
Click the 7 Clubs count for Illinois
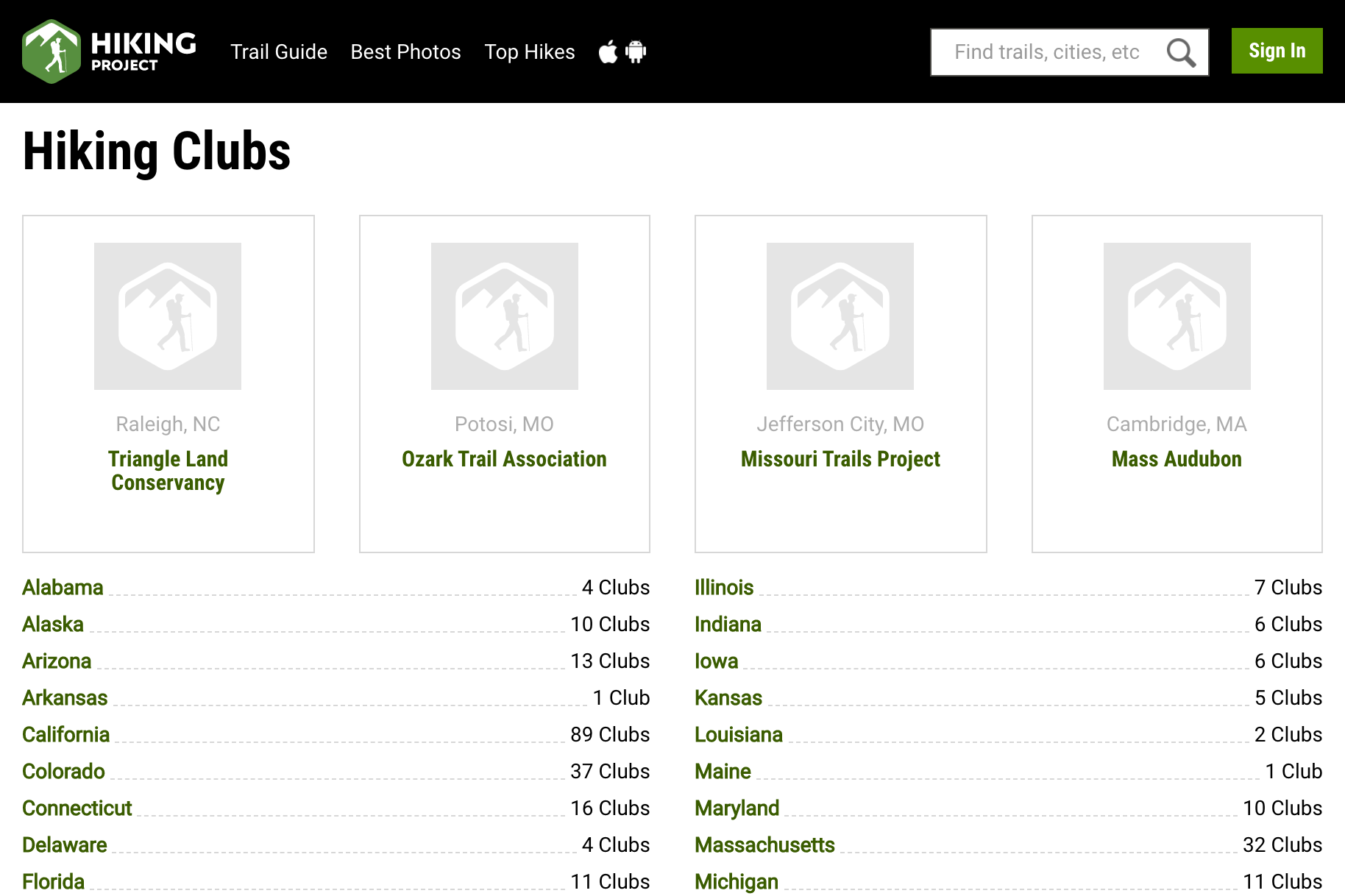(1289, 588)
